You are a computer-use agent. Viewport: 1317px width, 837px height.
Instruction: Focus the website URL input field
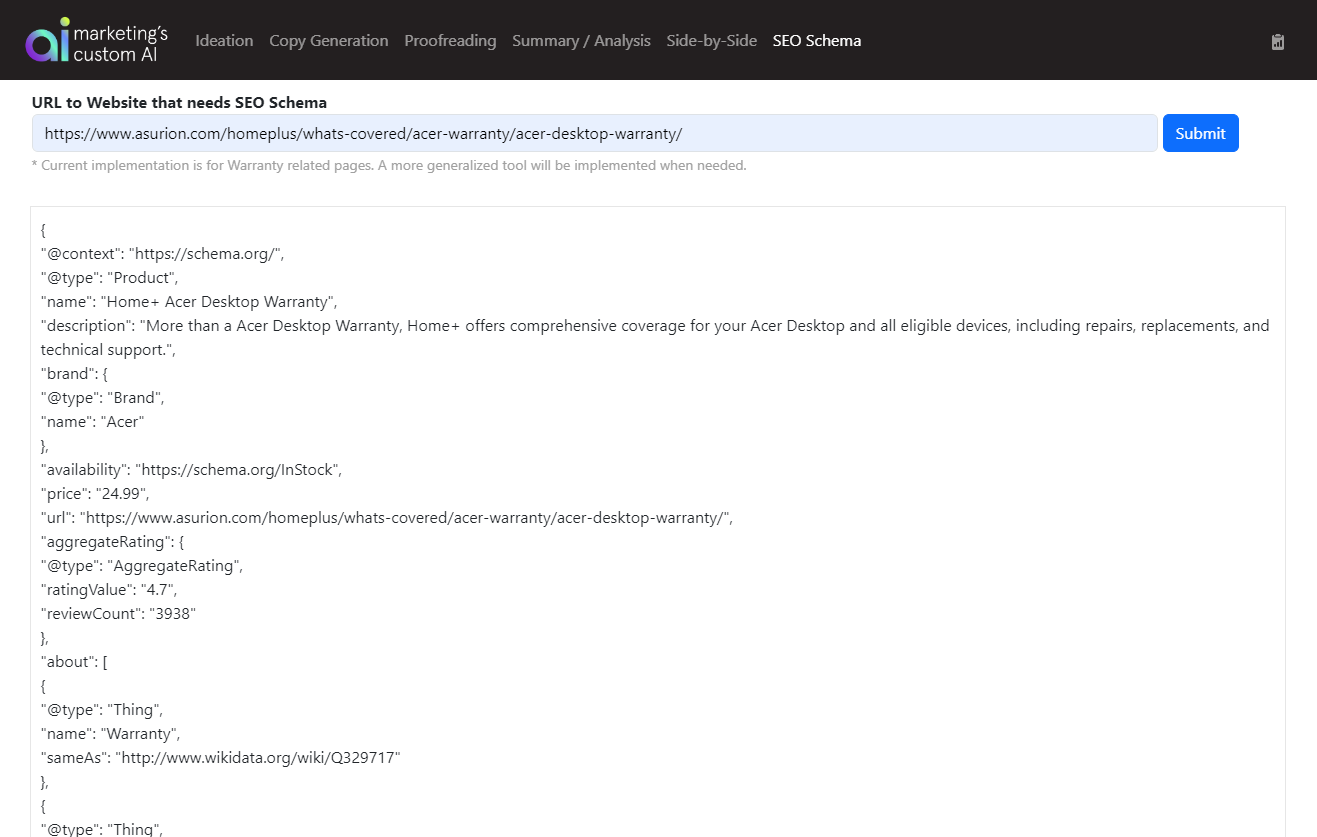point(595,133)
